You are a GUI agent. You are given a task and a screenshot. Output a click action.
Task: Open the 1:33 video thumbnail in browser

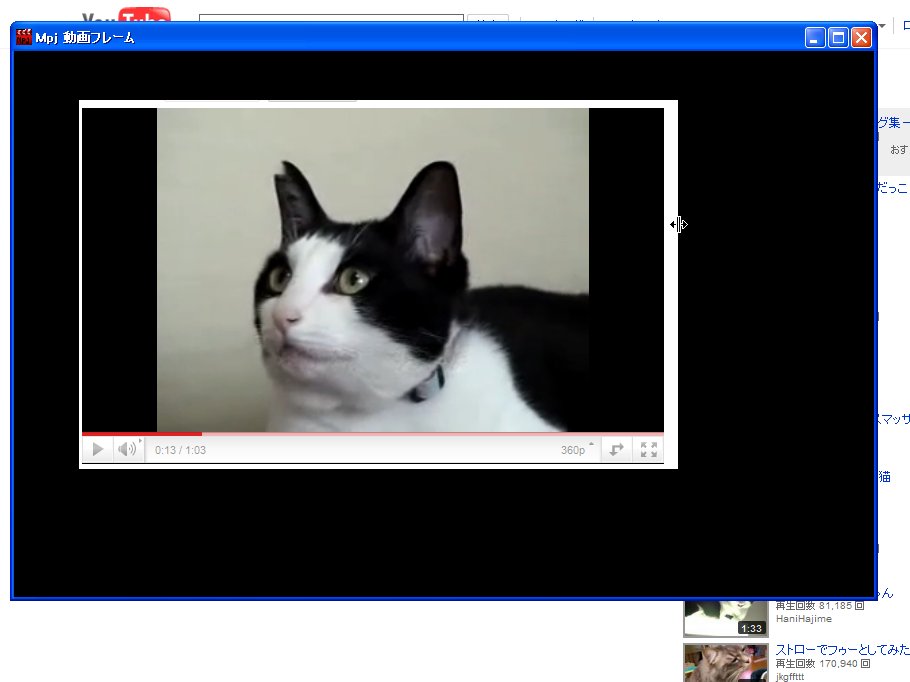tap(726, 618)
